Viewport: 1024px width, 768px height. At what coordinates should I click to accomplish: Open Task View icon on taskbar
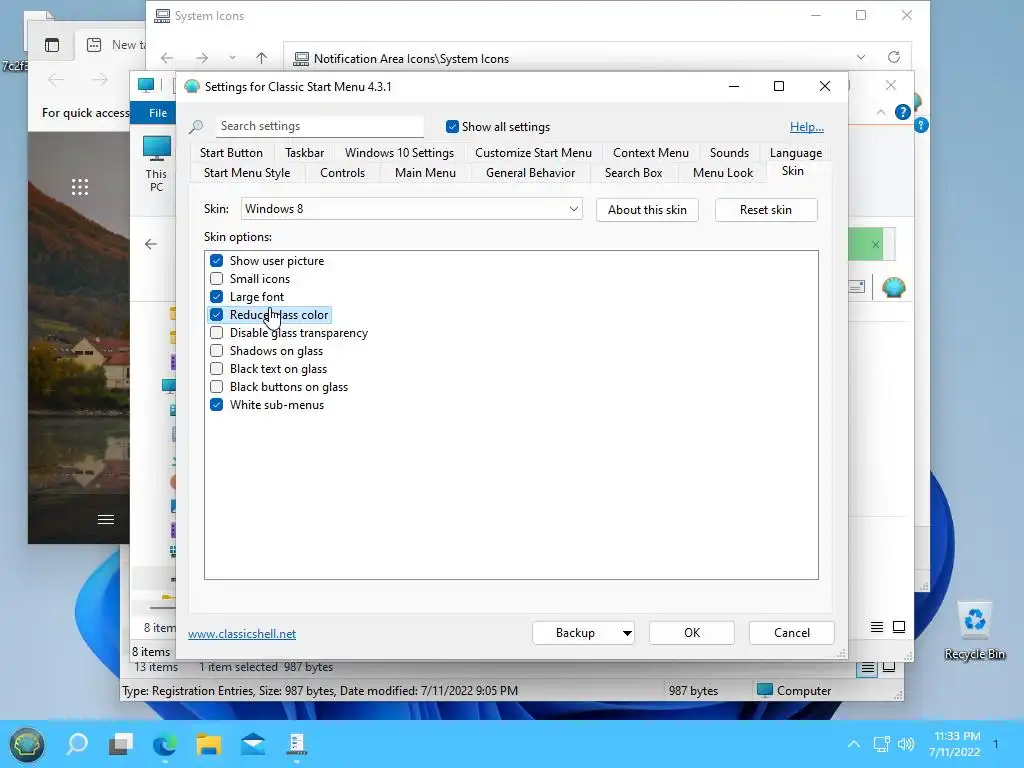point(121,744)
